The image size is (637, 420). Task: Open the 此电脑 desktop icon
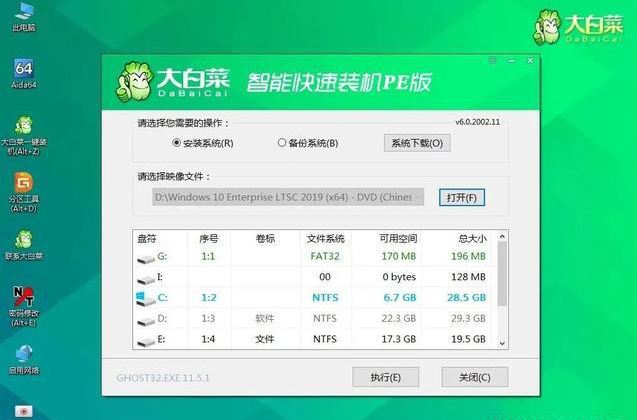pyautogui.click(x=22, y=13)
